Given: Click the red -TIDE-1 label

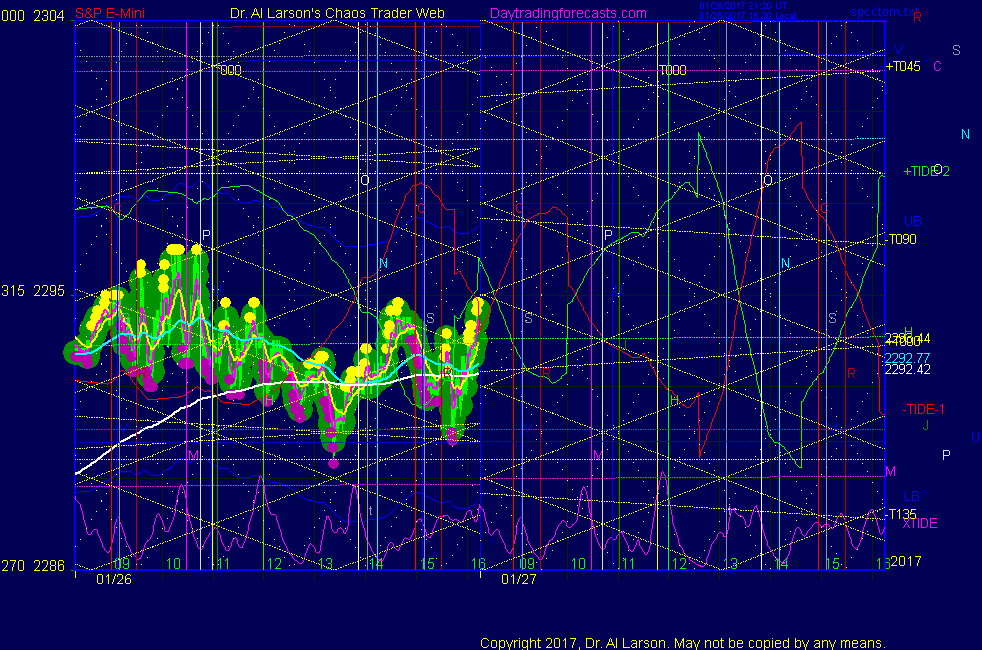Looking at the screenshot, I should click(x=923, y=410).
